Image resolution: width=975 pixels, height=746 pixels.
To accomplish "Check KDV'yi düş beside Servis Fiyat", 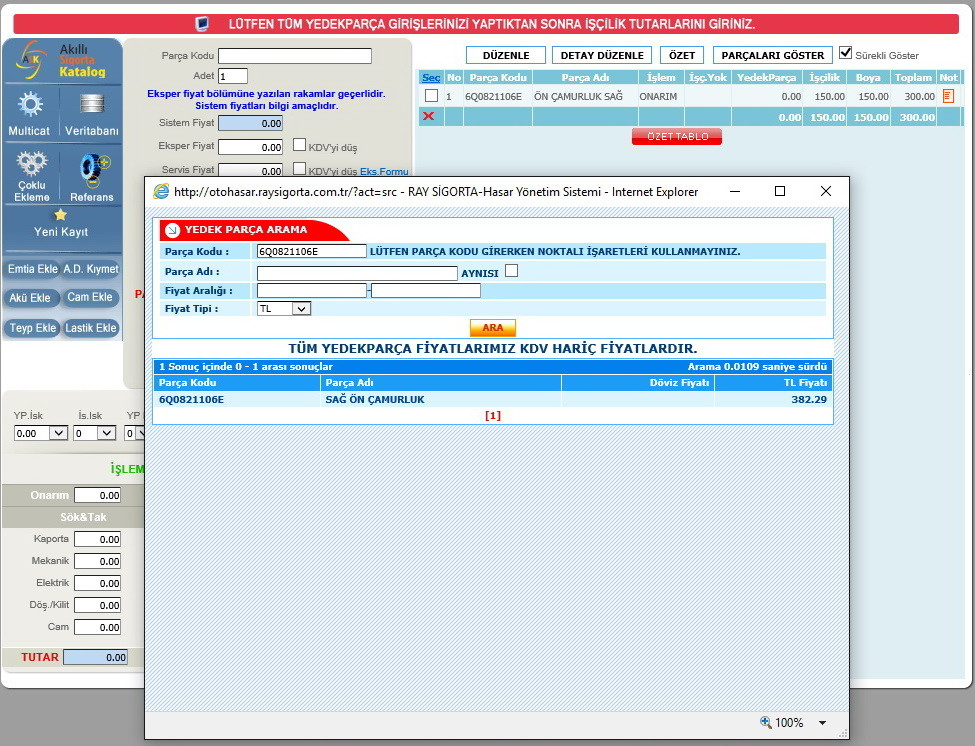I will coord(299,168).
